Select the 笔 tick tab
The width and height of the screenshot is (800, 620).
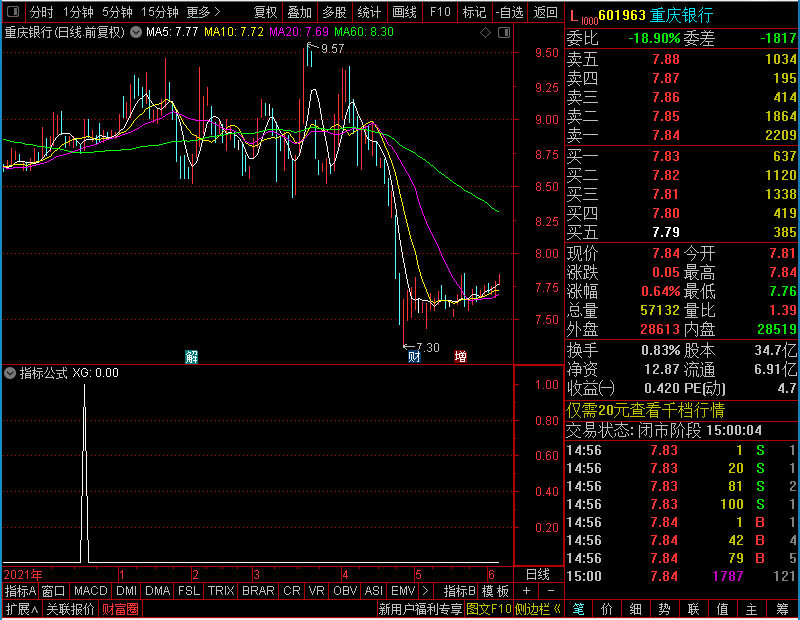578,609
